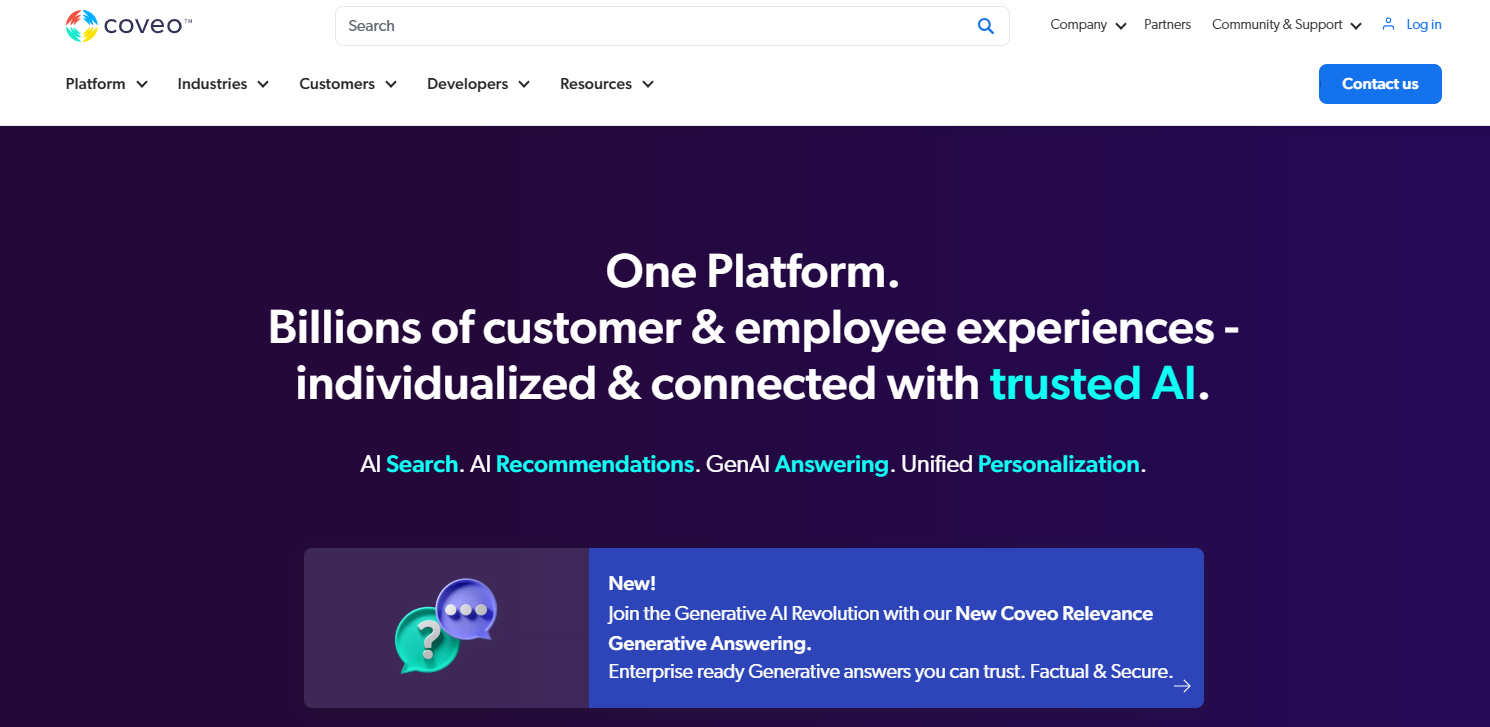Click the Personalization link
Viewport: 1490px width, 727px height.
[x=1058, y=464]
